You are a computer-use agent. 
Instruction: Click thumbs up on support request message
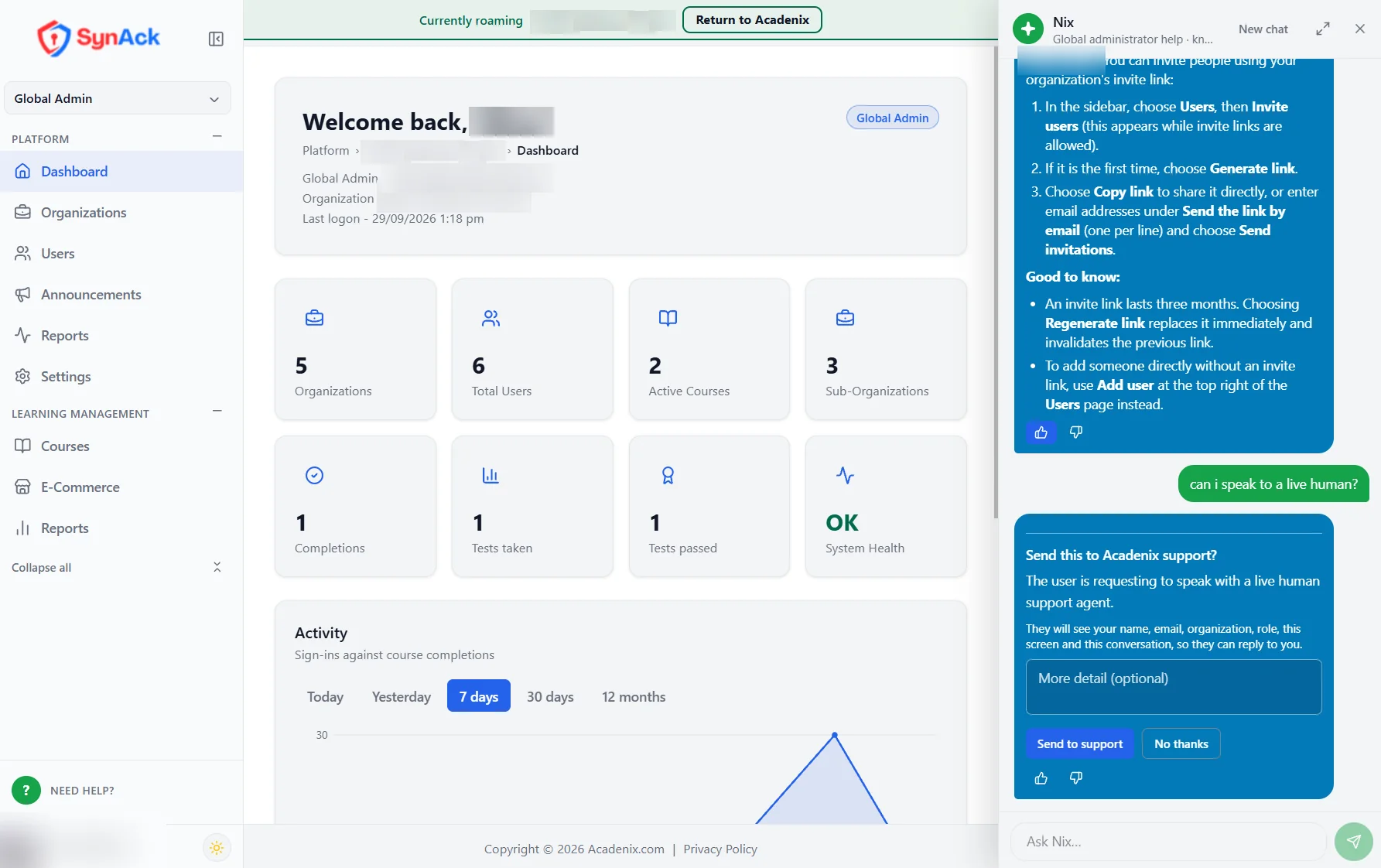[1041, 778]
